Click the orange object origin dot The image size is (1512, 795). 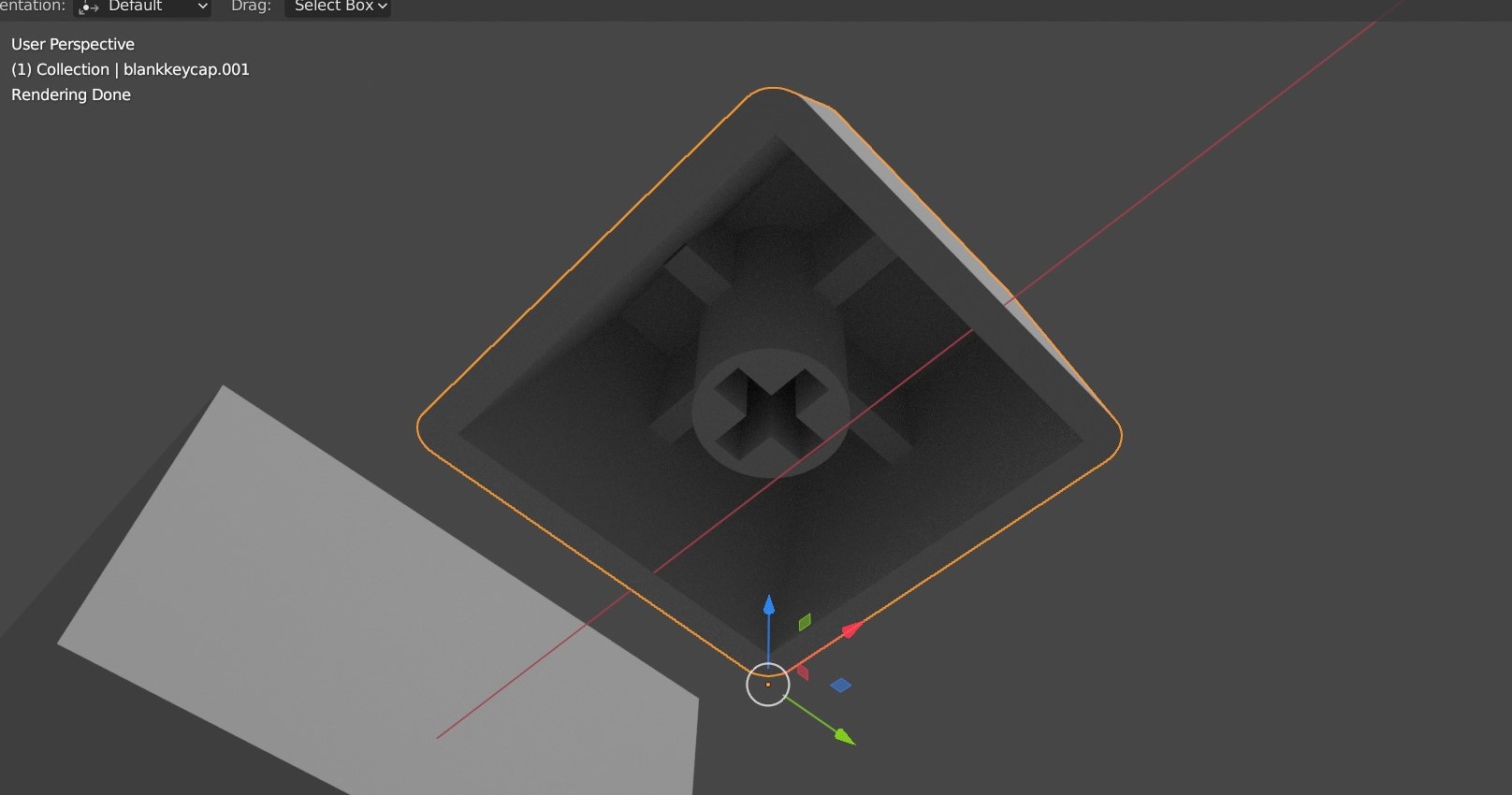click(x=768, y=685)
